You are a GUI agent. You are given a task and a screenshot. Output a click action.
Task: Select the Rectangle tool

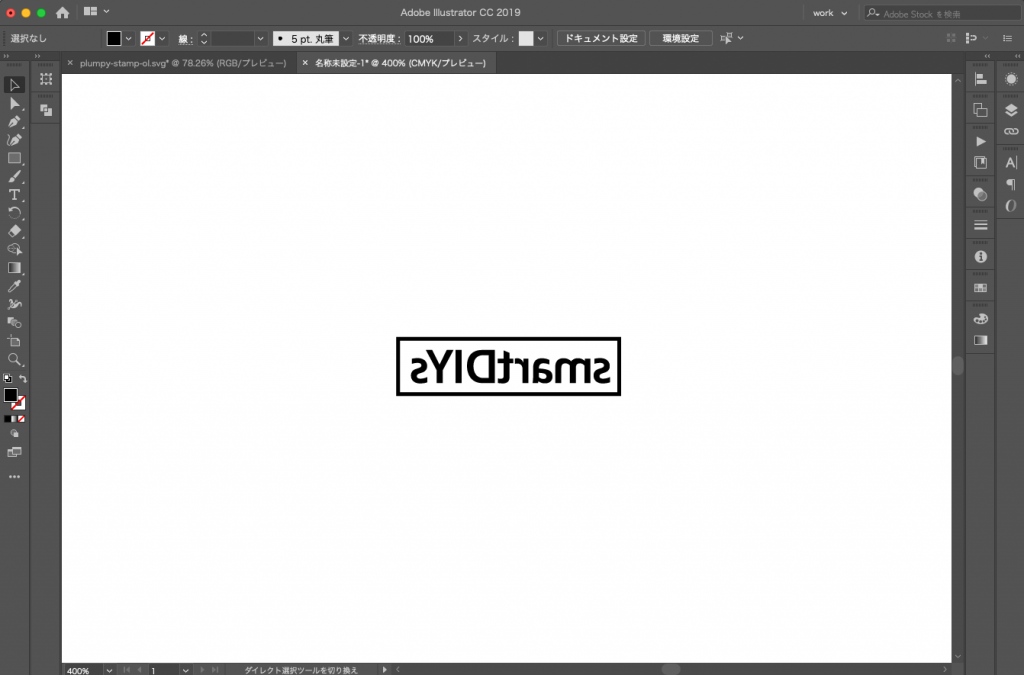(x=14, y=158)
